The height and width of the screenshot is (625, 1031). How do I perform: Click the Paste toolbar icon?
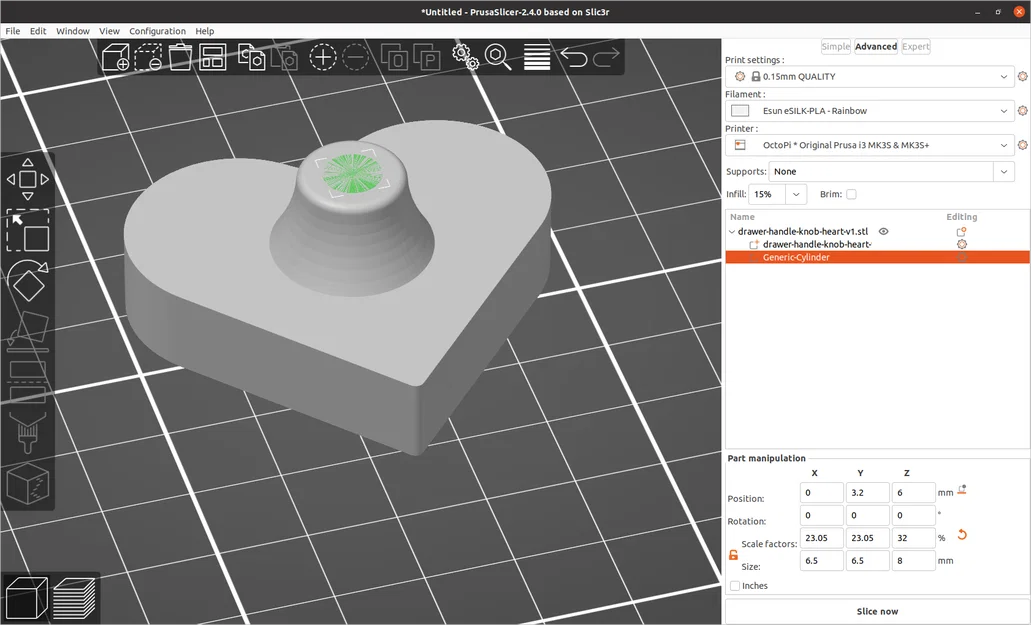[284, 57]
